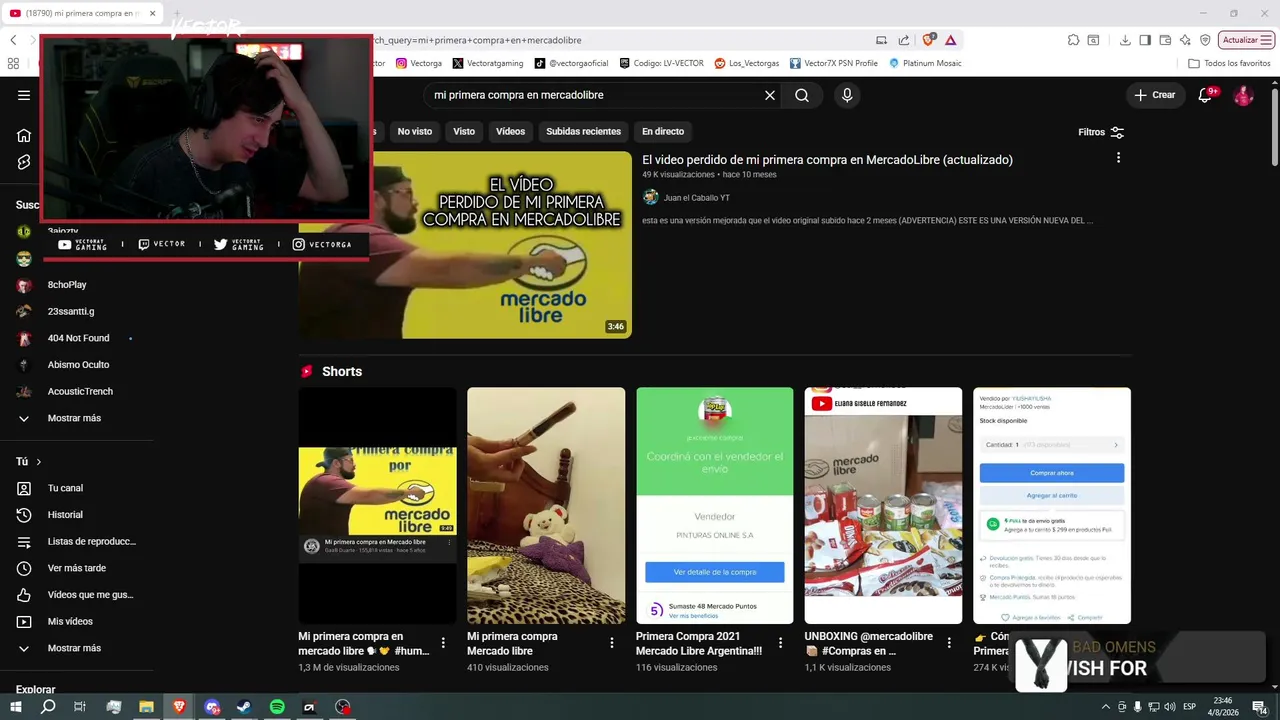Open the Todos los favoritos folder

click(x=1229, y=63)
